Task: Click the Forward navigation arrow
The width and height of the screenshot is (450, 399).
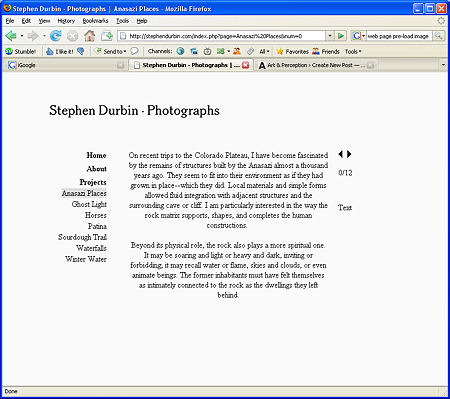Action: tap(33, 36)
